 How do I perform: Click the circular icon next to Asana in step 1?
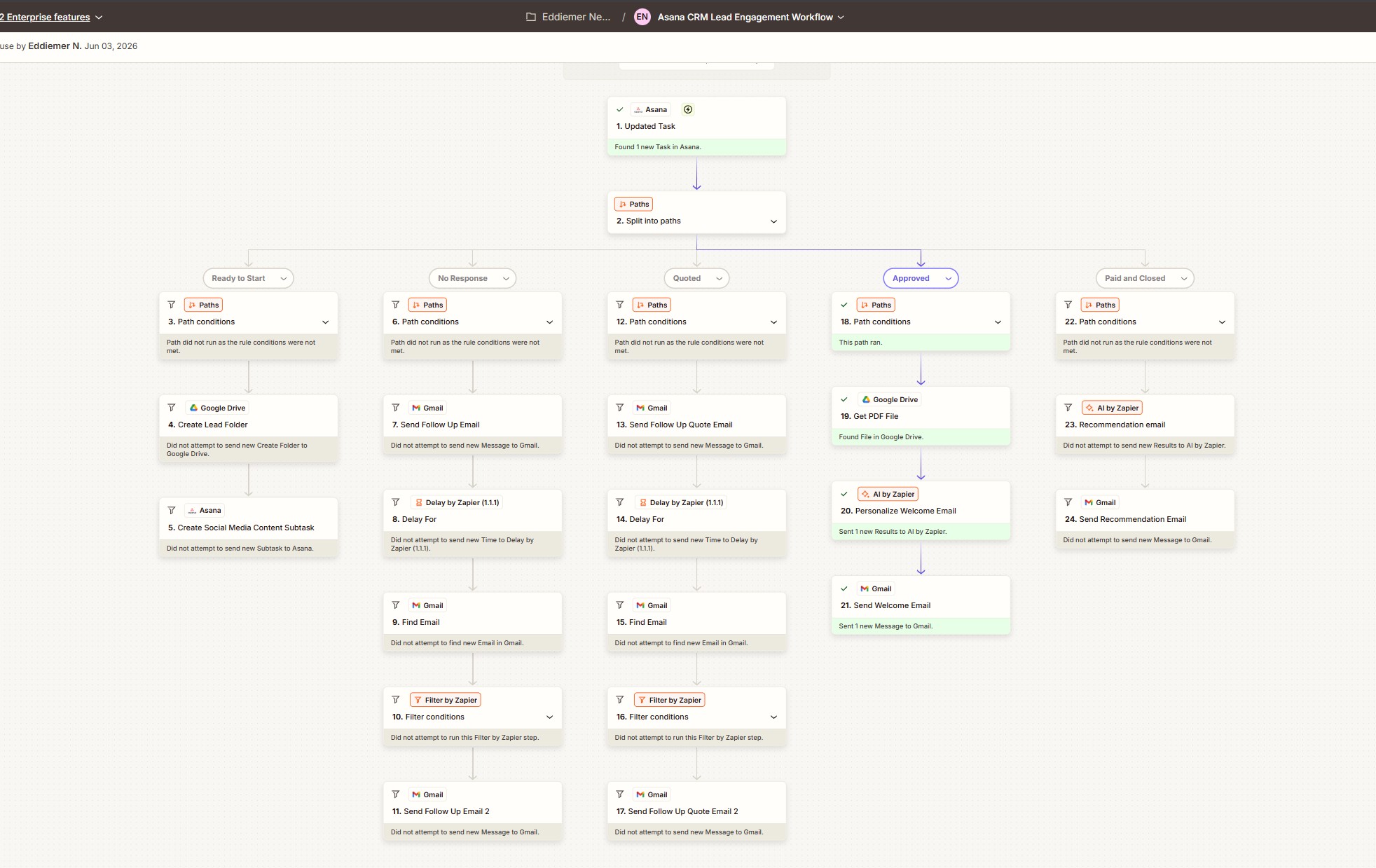click(688, 109)
